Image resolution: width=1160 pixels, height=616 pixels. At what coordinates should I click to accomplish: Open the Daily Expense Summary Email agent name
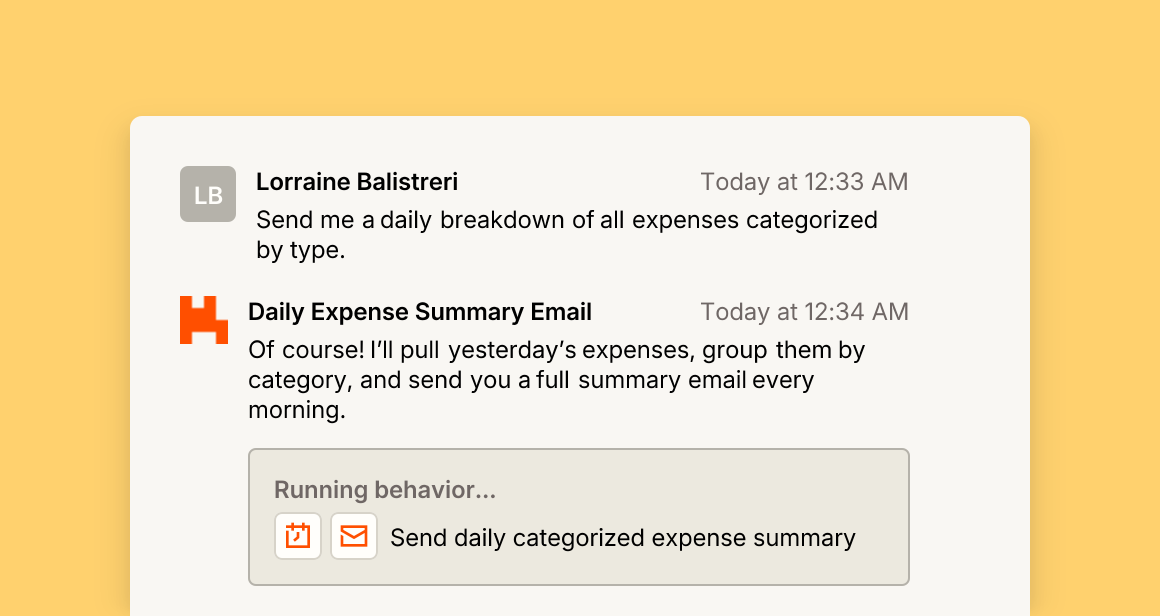[x=419, y=312]
